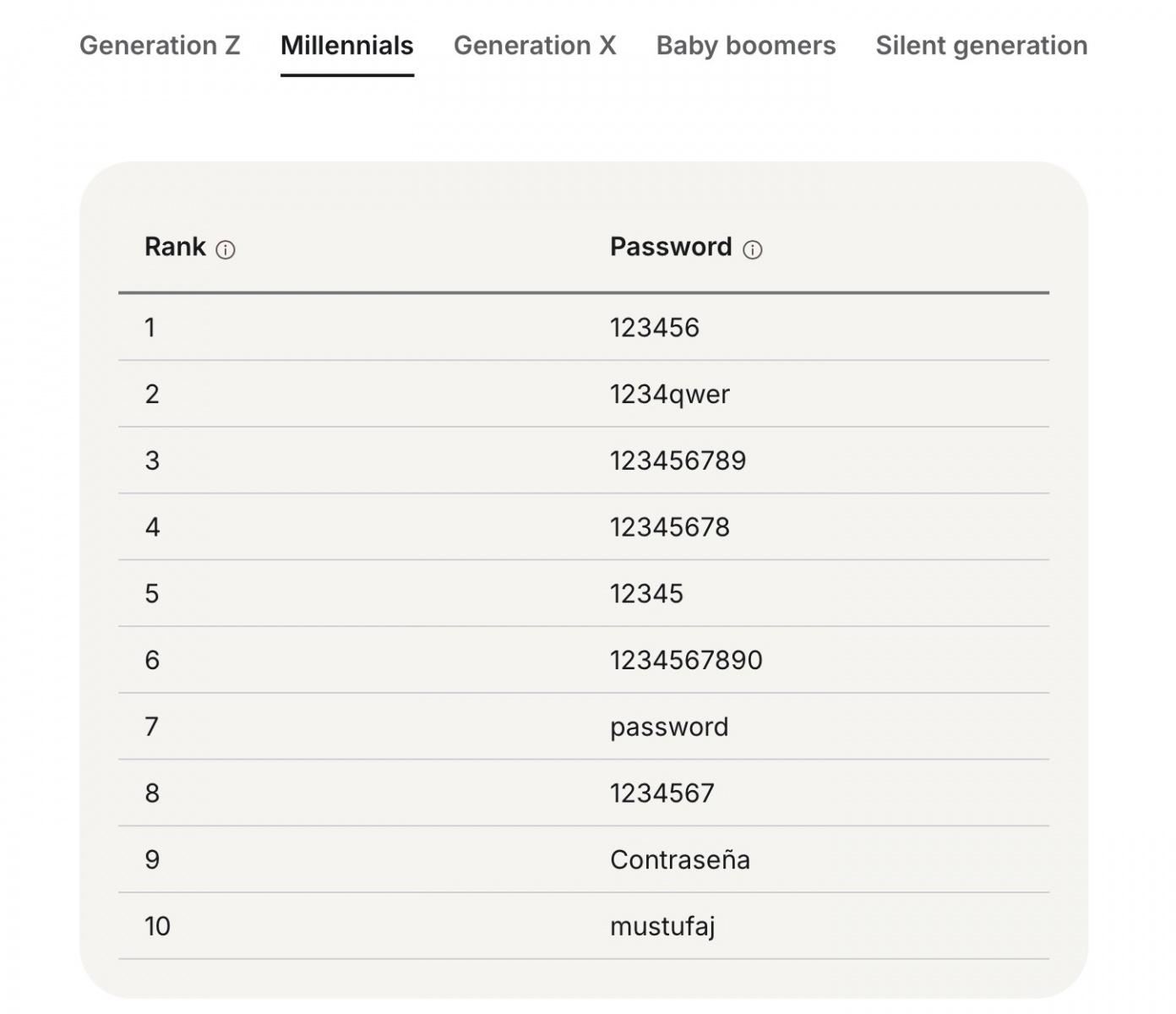The height and width of the screenshot is (1014, 1176).
Task: Click the 1234qwer password cell
Action: tap(670, 395)
